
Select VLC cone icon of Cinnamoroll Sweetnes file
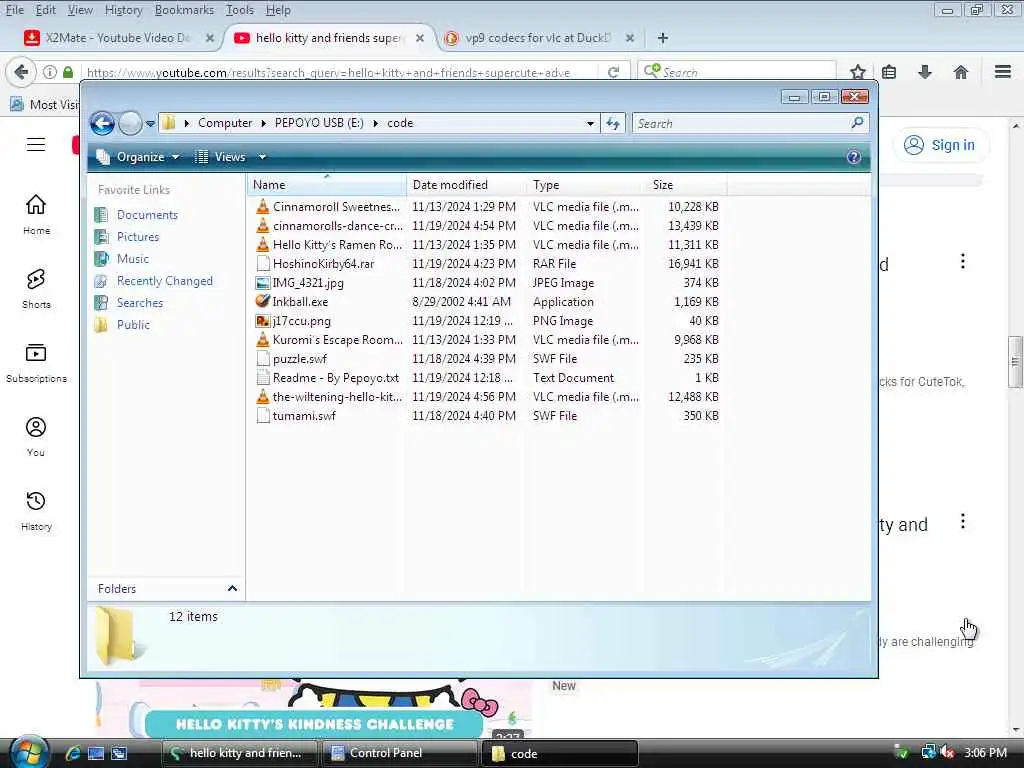(x=263, y=206)
